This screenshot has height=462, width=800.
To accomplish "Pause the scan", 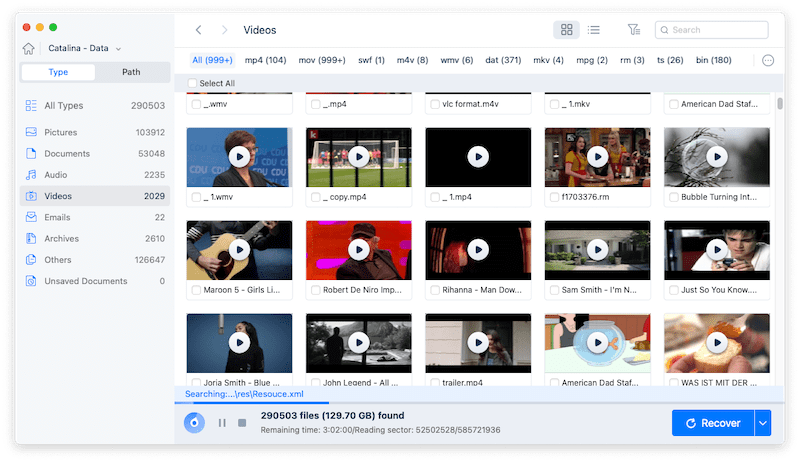I will tap(222, 423).
